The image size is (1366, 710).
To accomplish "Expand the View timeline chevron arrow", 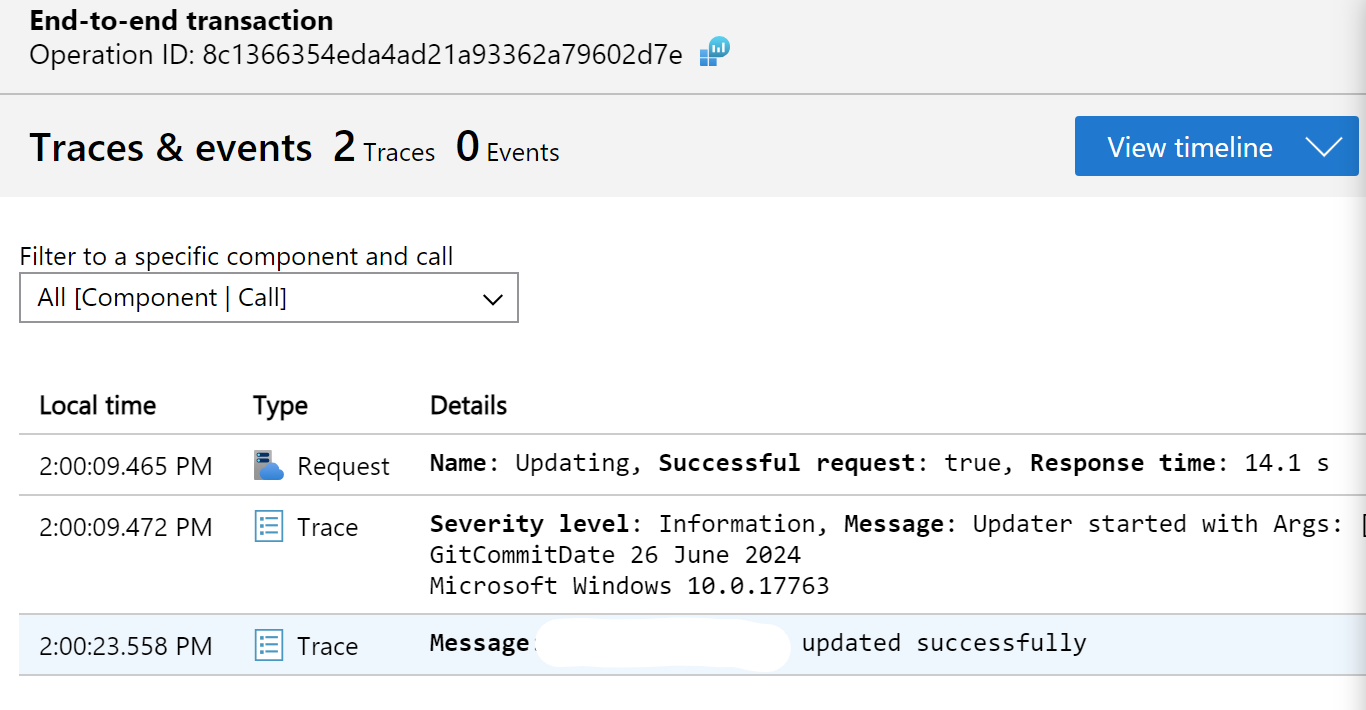I will tap(1323, 148).
